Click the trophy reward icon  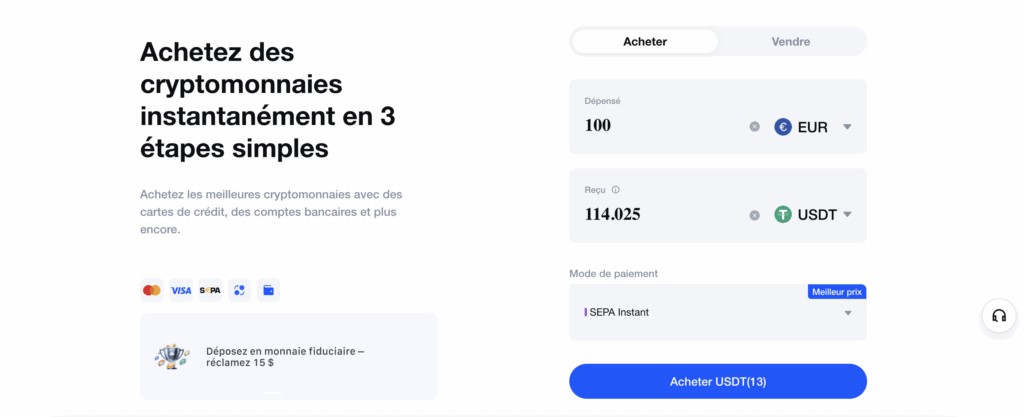[x=172, y=356]
